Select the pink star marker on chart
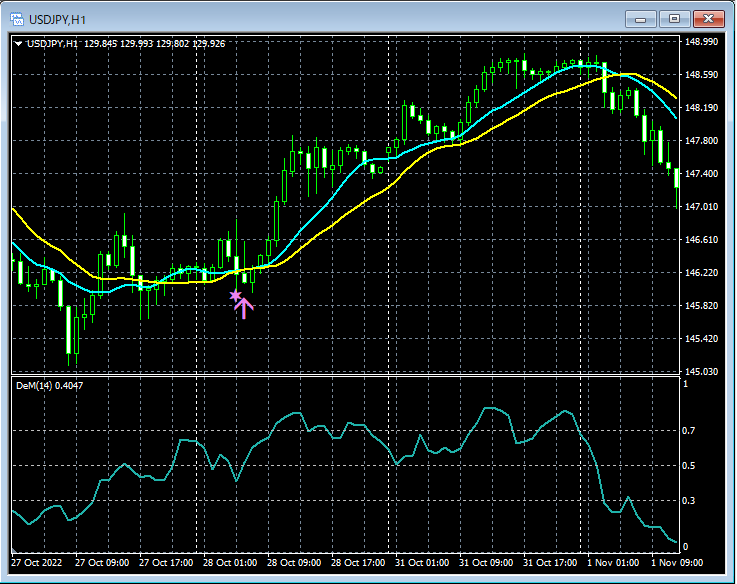The image size is (737, 584). 235,296
